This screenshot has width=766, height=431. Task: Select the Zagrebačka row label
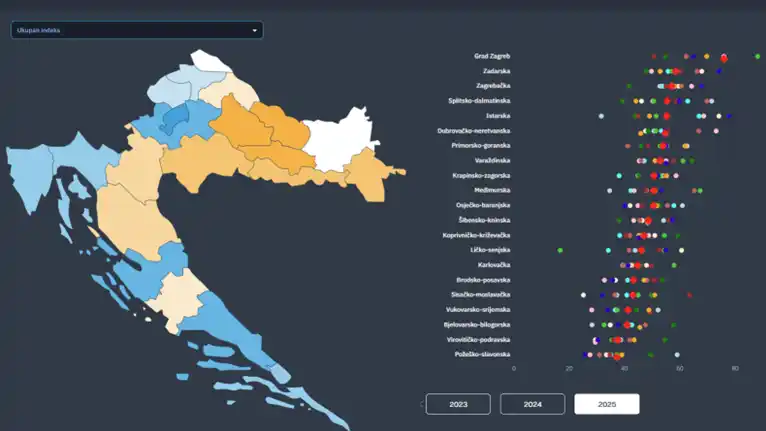click(x=493, y=86)
